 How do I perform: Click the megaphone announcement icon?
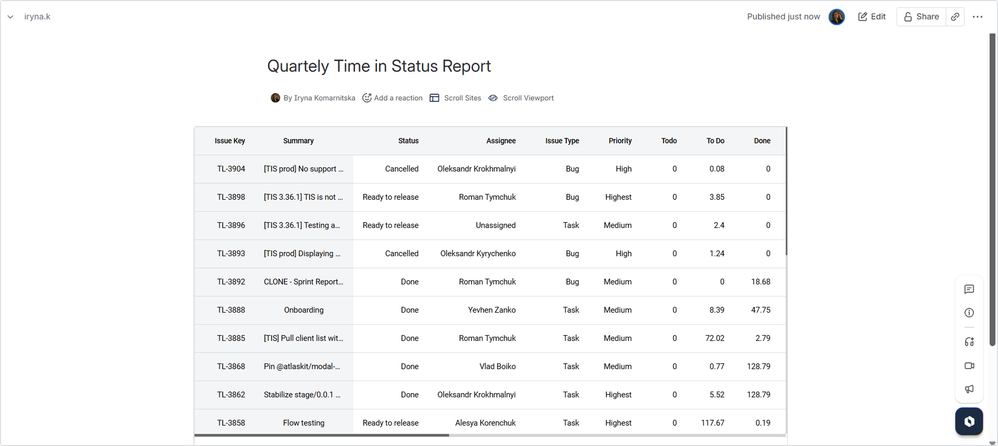(x=969, y=390)
